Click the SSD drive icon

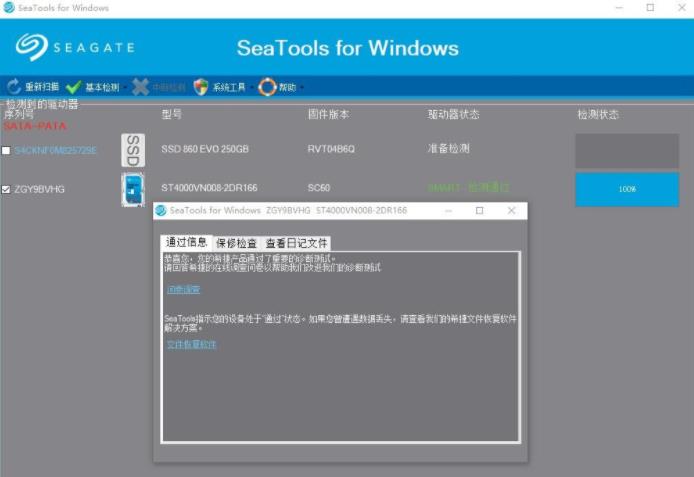coord(133,150)
